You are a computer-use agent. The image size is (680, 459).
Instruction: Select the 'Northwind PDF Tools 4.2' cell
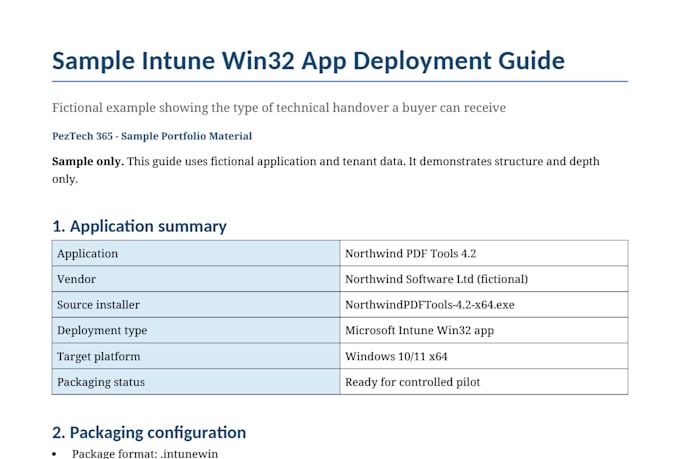(484, 253)
